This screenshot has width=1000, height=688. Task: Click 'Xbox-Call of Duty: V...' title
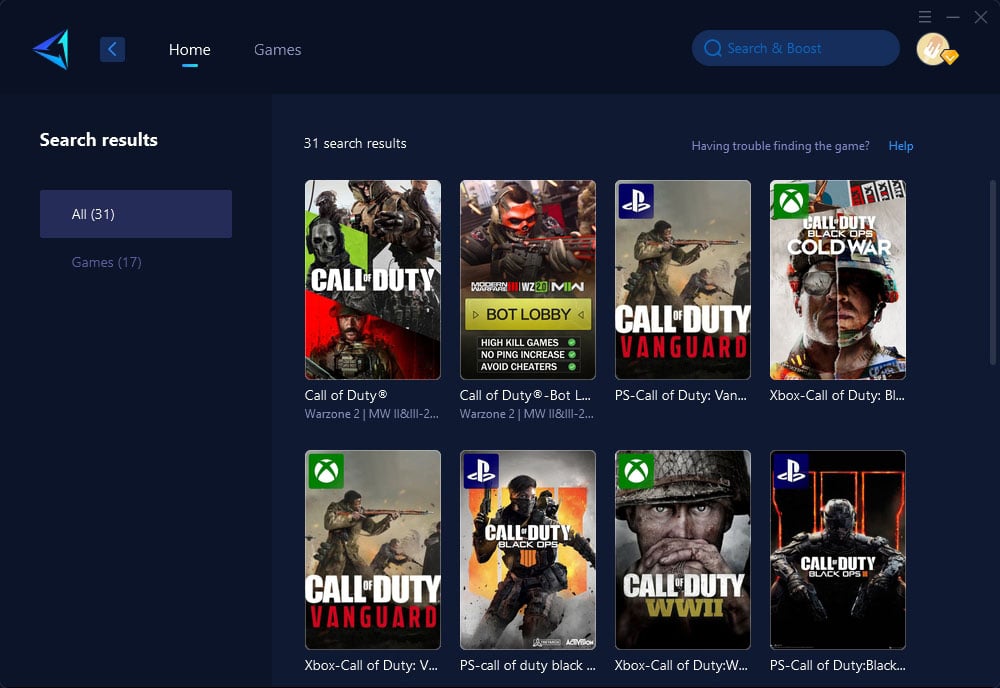click(x=371, y=665)
